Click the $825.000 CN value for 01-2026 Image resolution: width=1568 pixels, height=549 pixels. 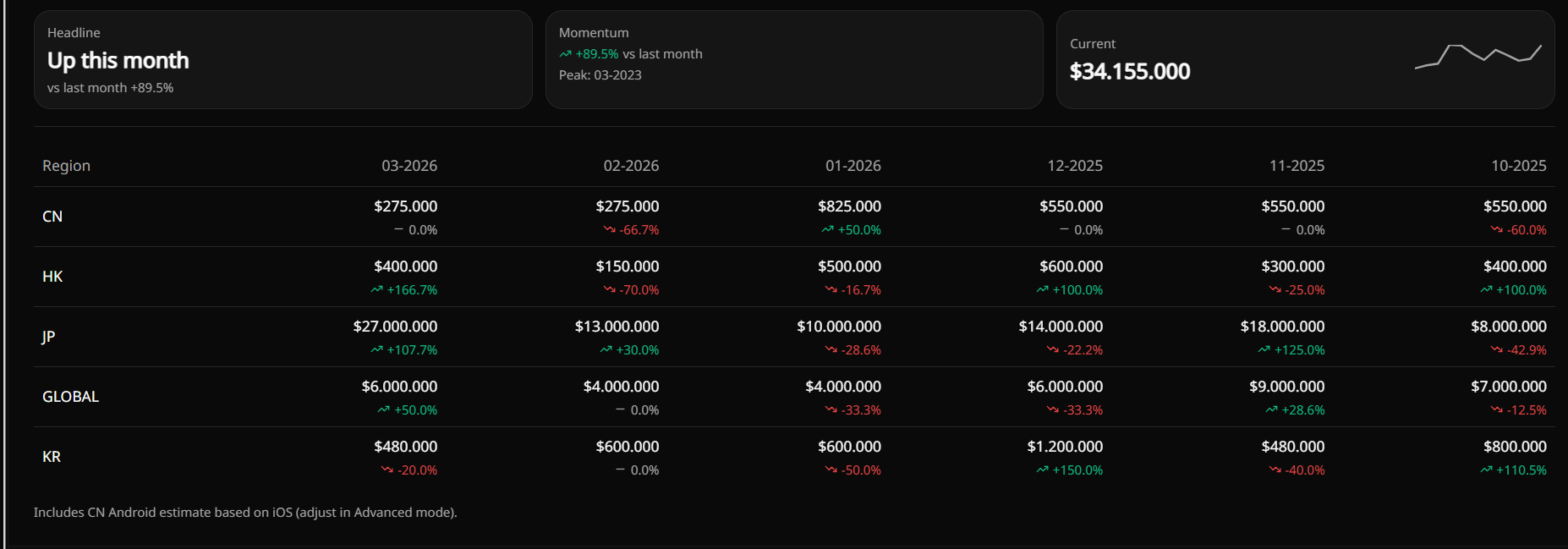click(x=849, y=206)
